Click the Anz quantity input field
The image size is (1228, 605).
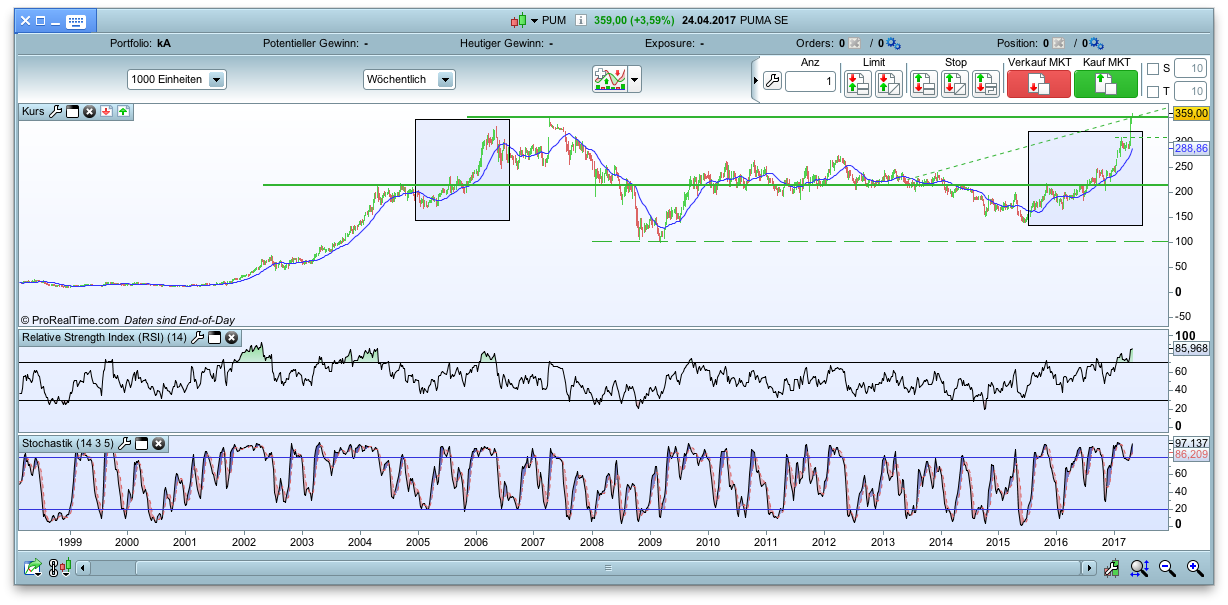point(810,82)
